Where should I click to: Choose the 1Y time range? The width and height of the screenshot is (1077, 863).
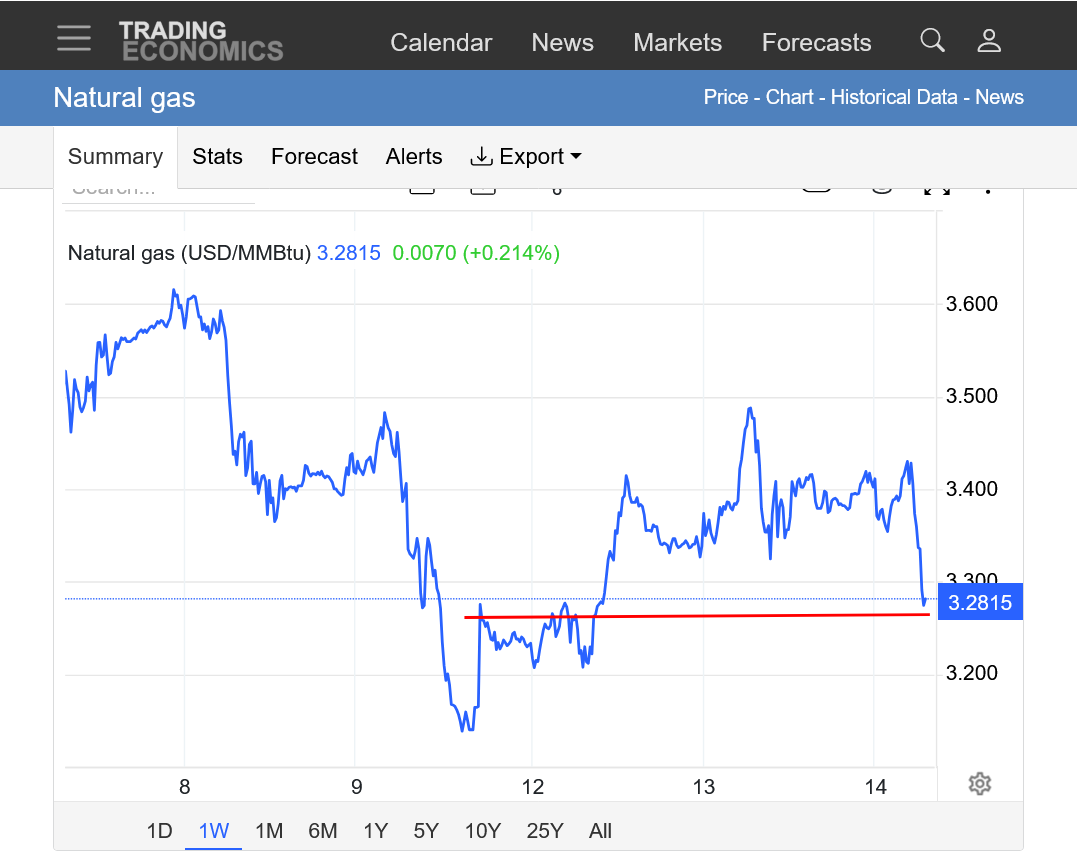pos(375,831)
